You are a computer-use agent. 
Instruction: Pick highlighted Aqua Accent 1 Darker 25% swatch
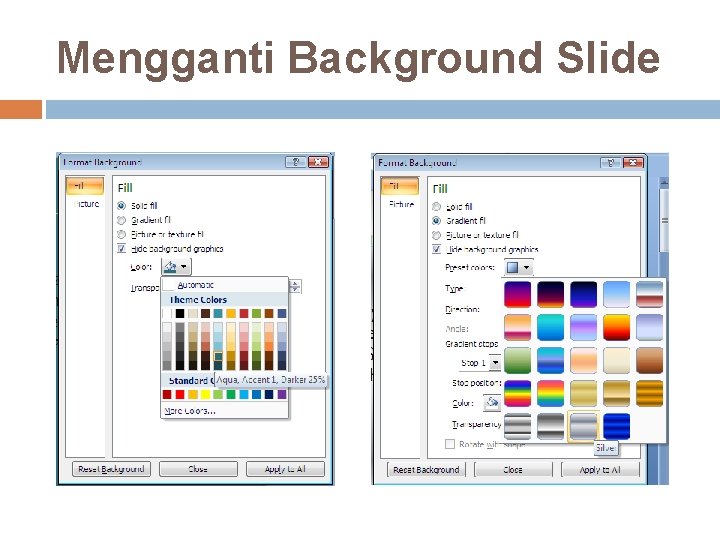coord(218,356)
